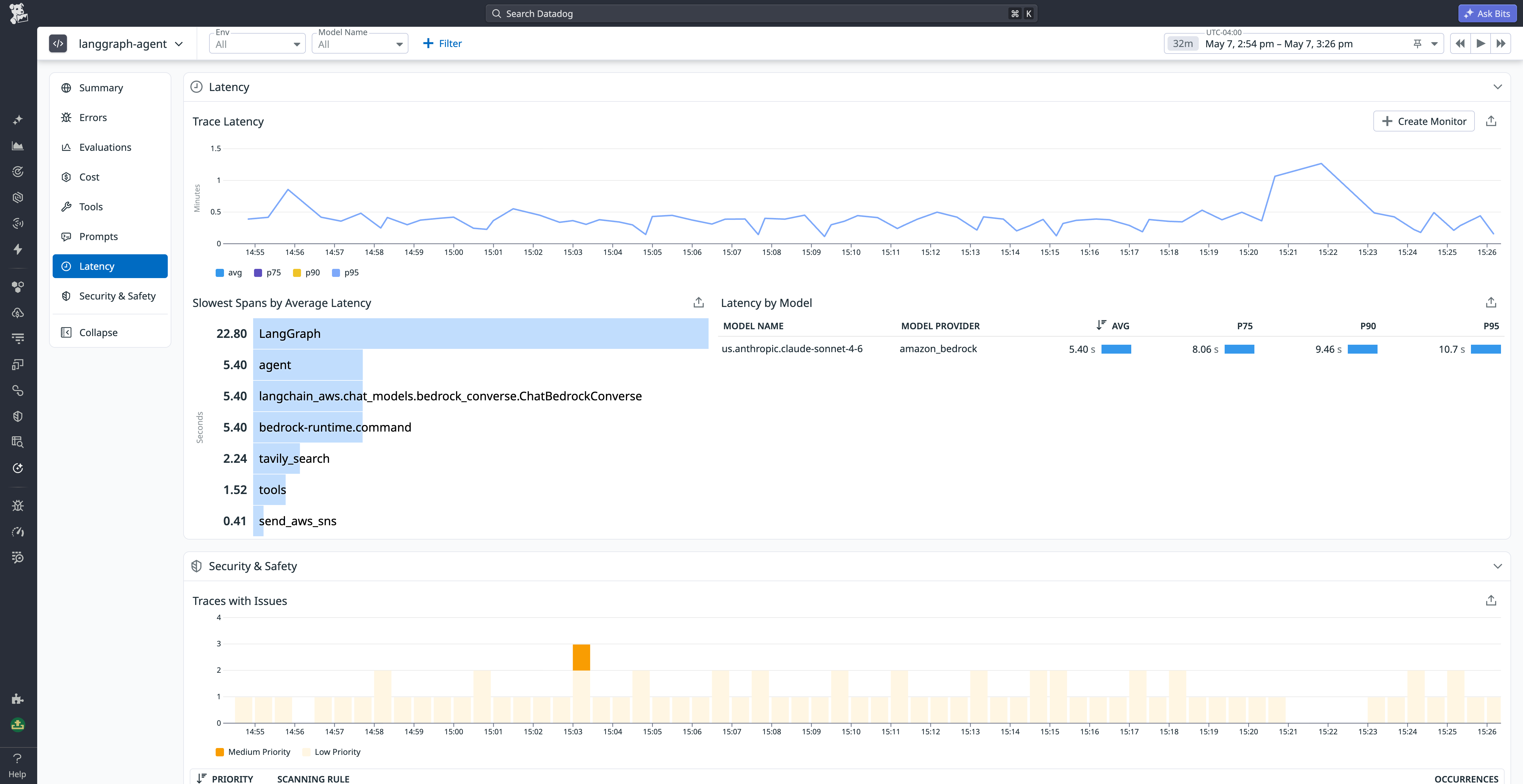Export the Traces with Issues graph
The image size is (1523, 784).
[x=1491, y=601]
